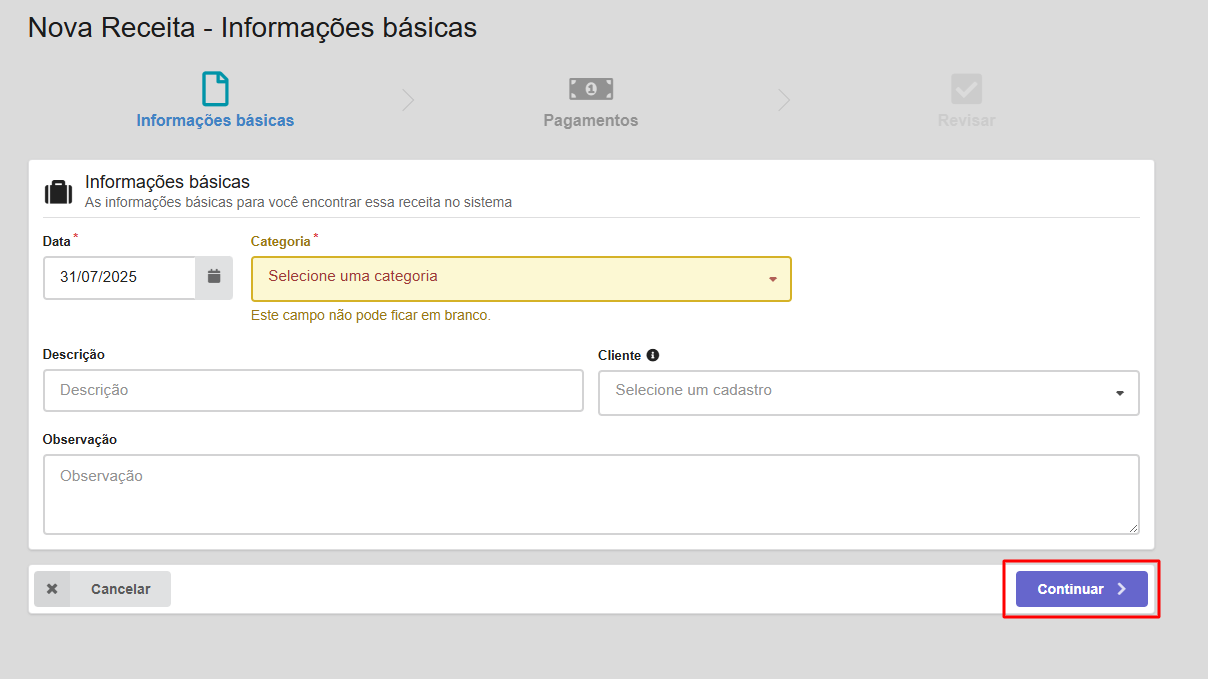
Task: Switch to the Informações básicas step label
Action: pos(215,121)
